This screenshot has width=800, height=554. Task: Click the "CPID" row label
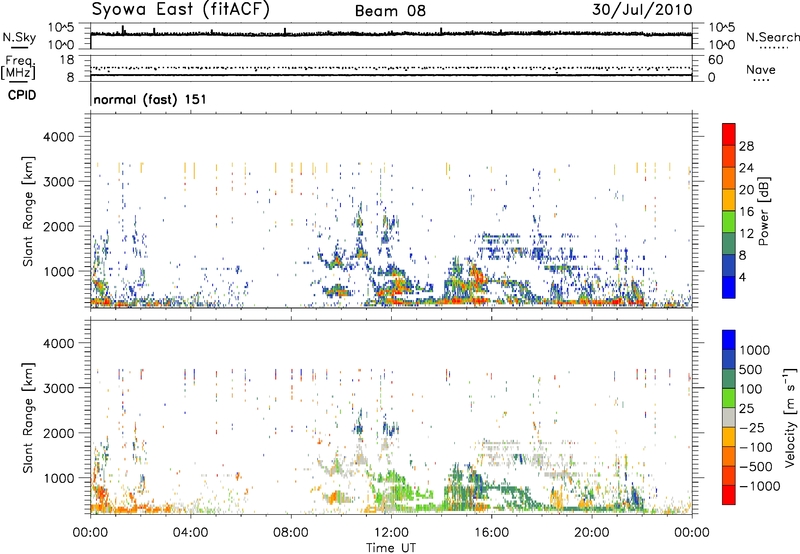22,95
